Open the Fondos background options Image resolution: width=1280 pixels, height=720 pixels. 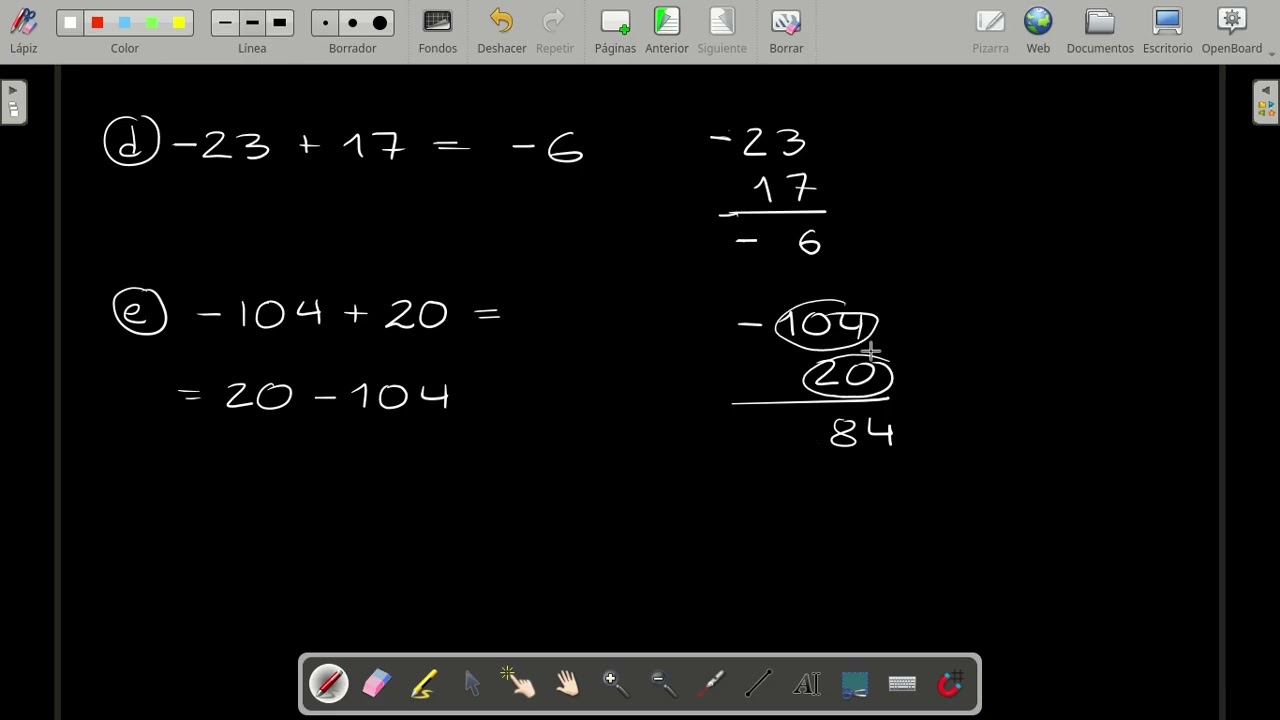[x=437, y=31]
